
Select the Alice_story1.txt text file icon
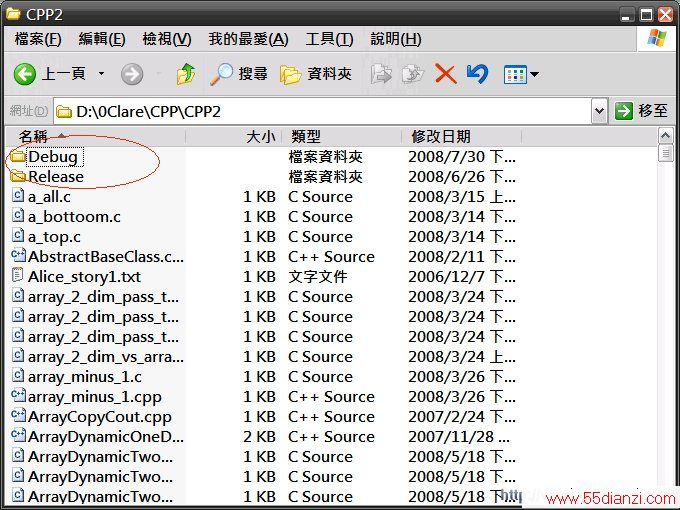pyautogui.click(x=18, y=276)
